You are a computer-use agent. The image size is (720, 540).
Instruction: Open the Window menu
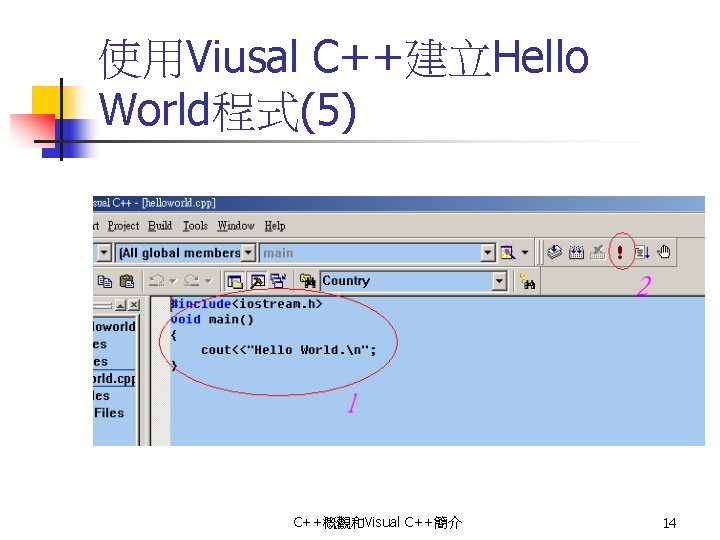[236, 226]
